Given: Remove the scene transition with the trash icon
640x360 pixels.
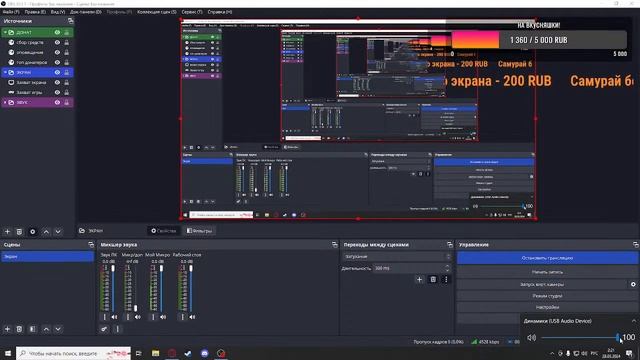Looking at the screenshot, I should (433, 280).
